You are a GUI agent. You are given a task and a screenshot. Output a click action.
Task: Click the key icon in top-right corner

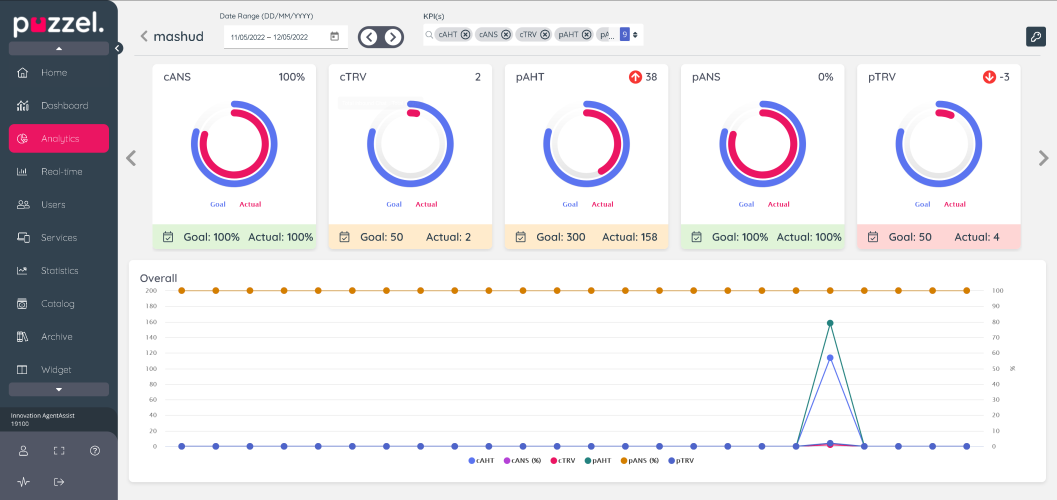(x=1035, y=36)
